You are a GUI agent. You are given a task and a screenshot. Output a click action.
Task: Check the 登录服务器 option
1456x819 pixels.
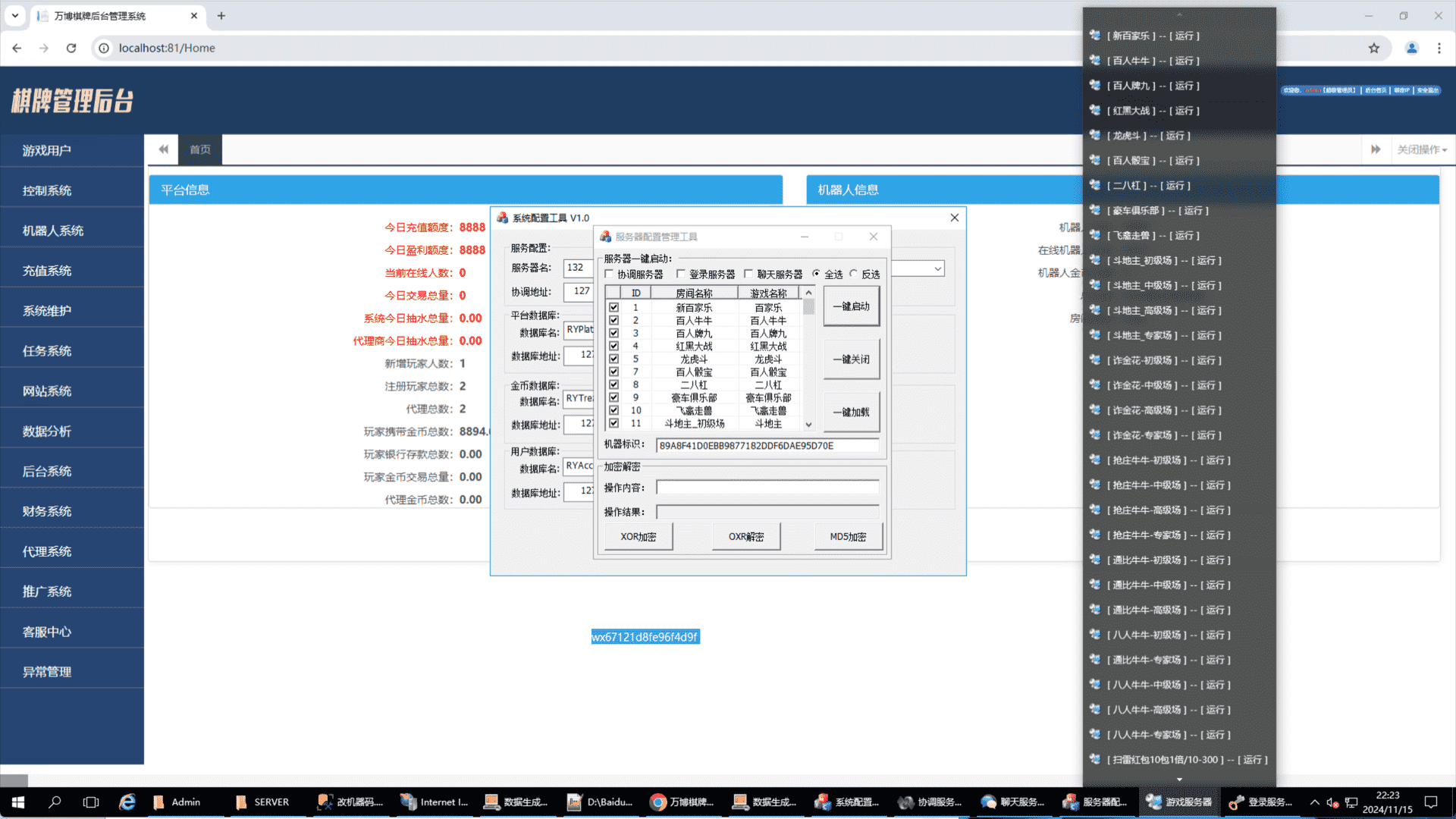click(x=680, y=274)
